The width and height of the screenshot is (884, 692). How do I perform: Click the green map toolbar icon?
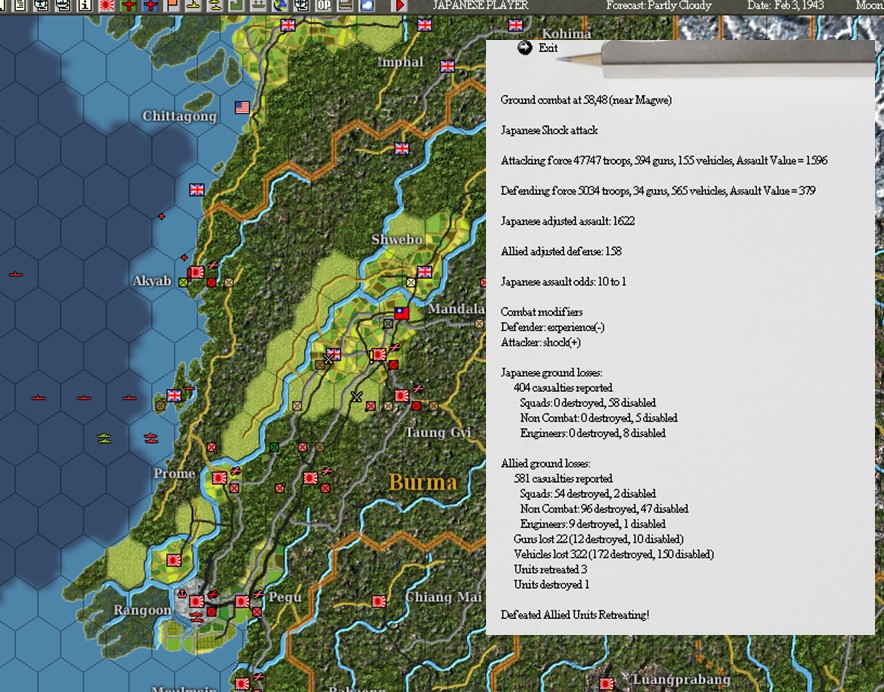click(x=236, y=6)
